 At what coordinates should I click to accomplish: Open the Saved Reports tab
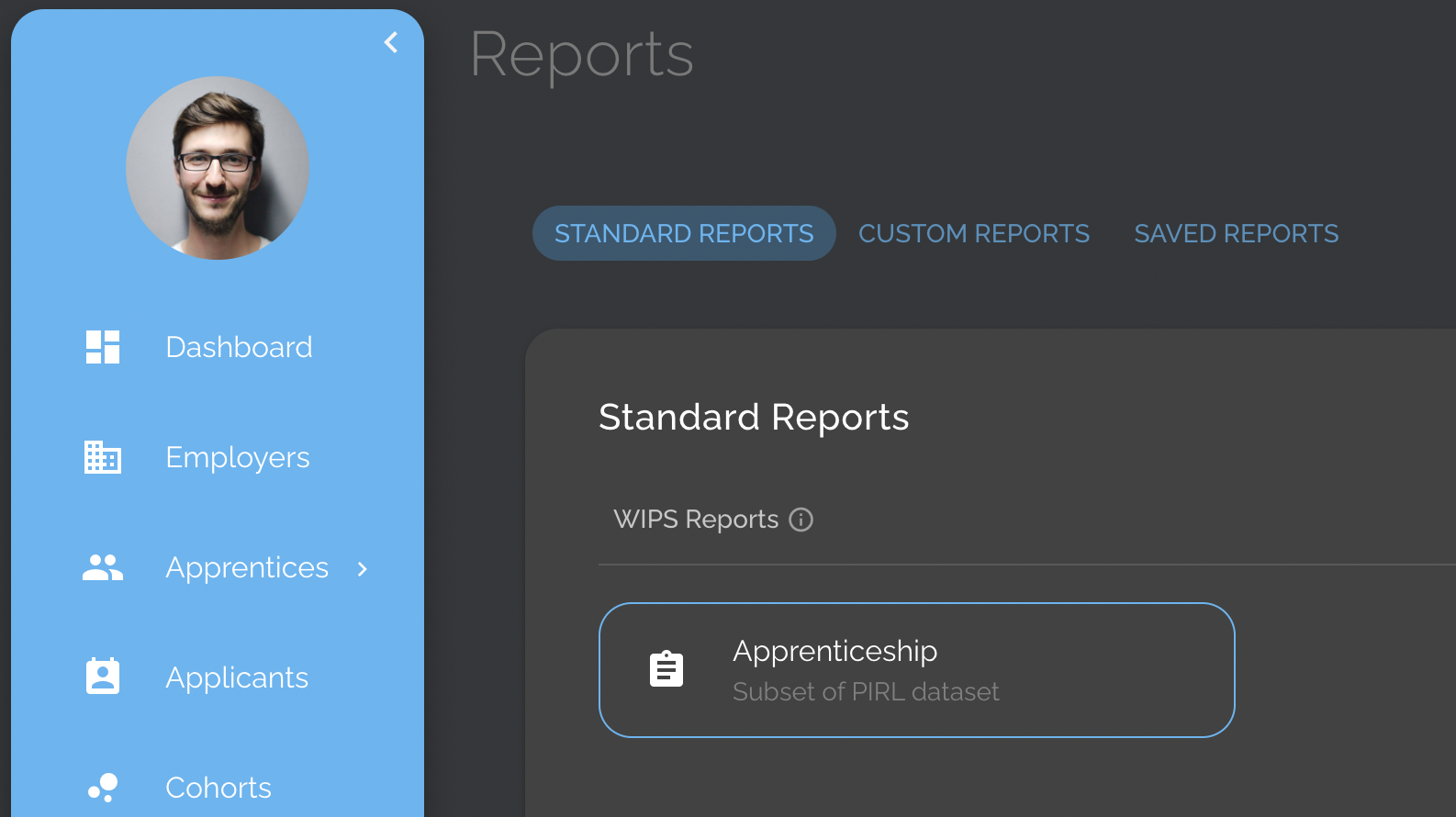(x=1236, y=233)
